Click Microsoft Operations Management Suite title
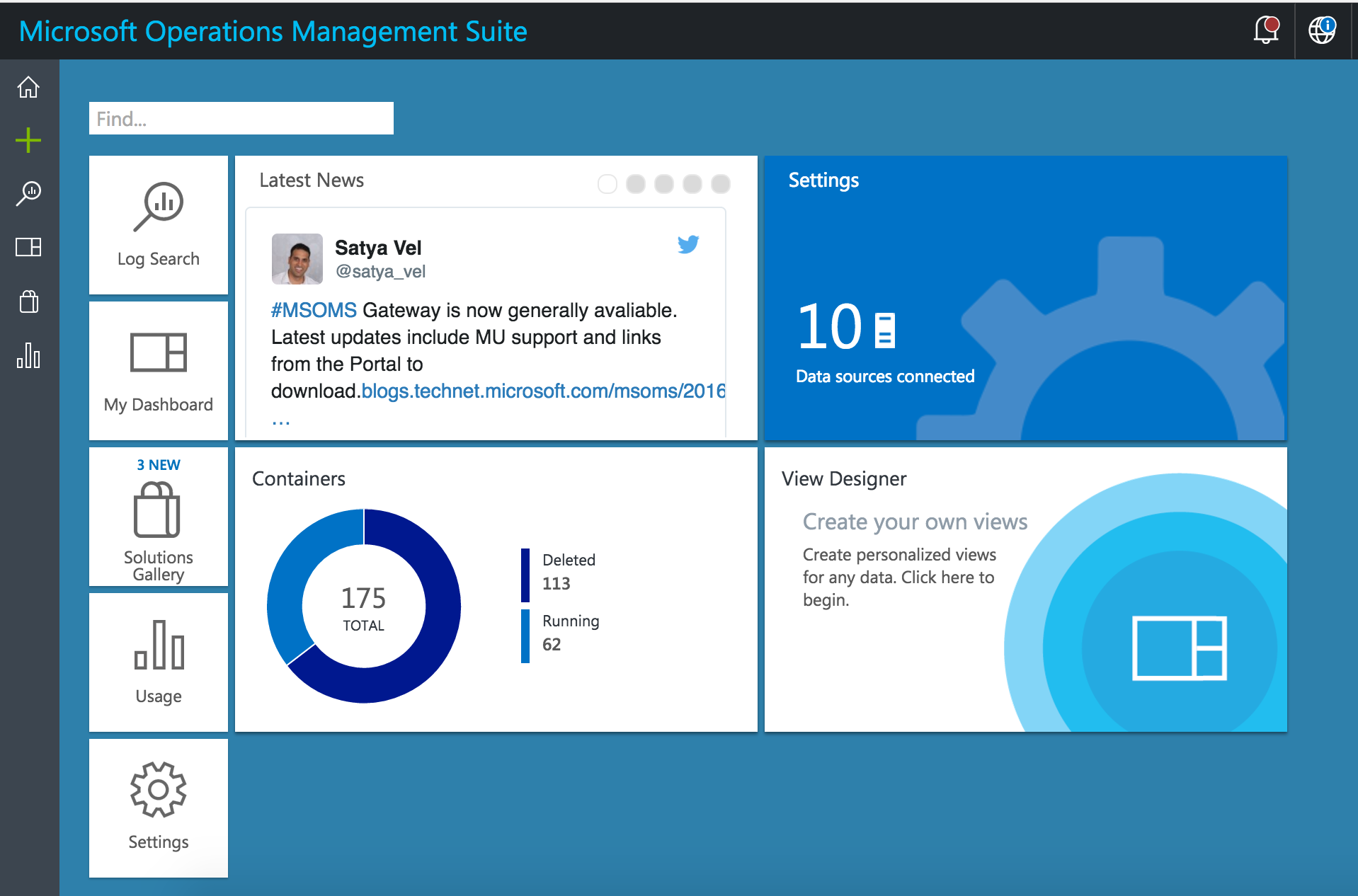The width and height of the screenshot is (1358, 896). (x=273, y=31)
